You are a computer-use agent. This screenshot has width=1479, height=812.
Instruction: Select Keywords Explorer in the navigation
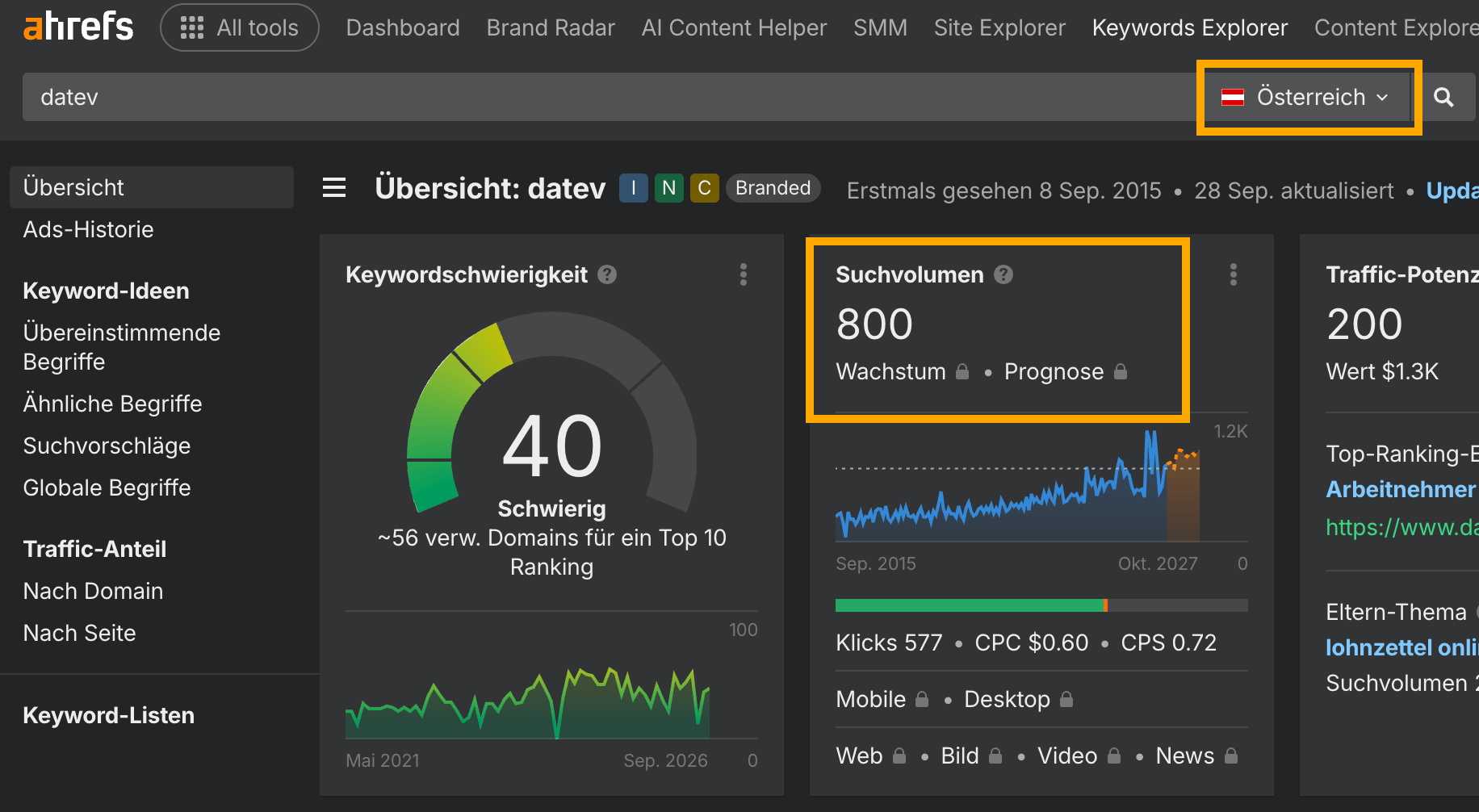click(x=1190, y=27)
